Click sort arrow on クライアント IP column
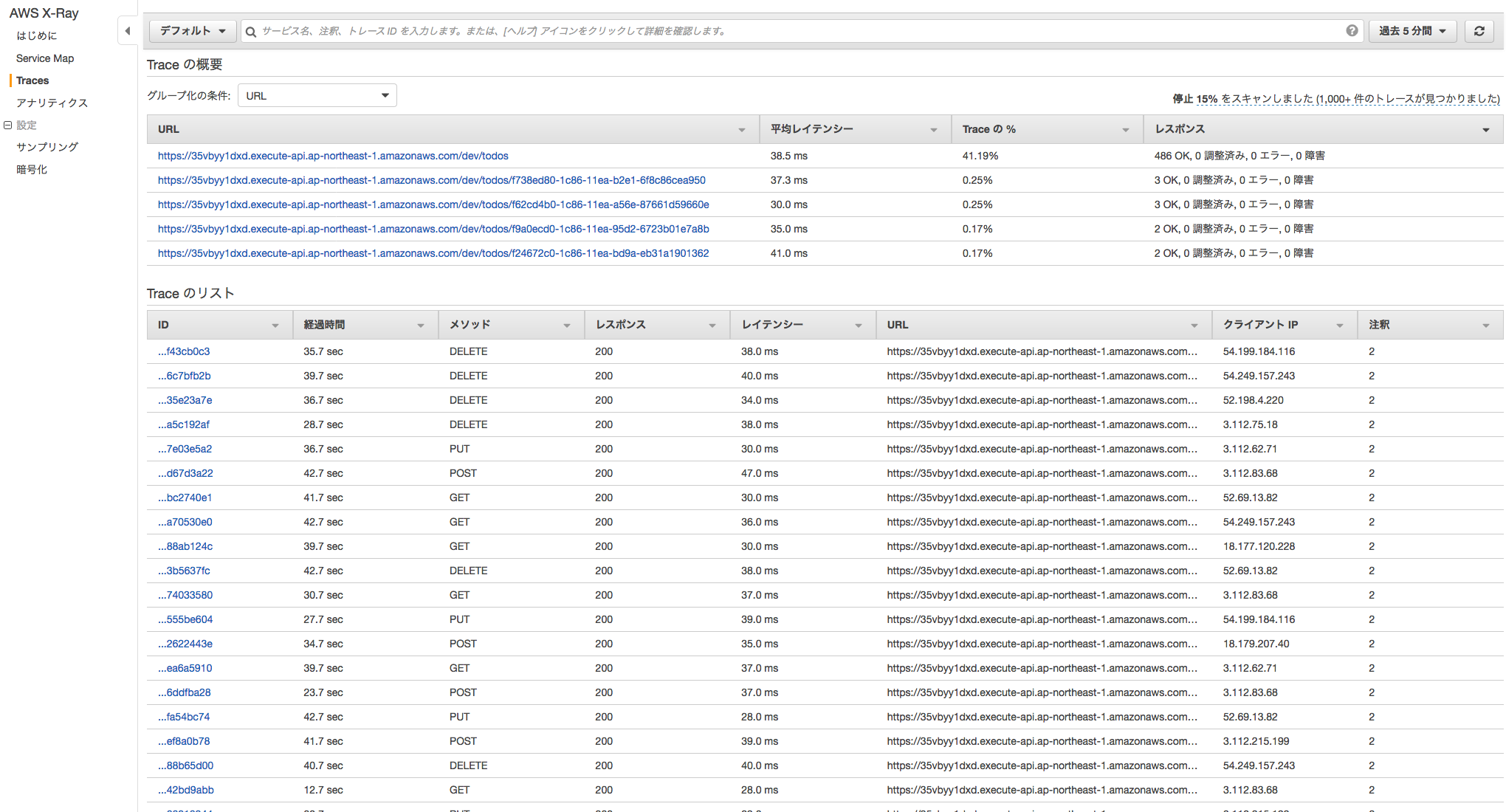This screenshot has width=1506, height=812. click(1339, 326)
